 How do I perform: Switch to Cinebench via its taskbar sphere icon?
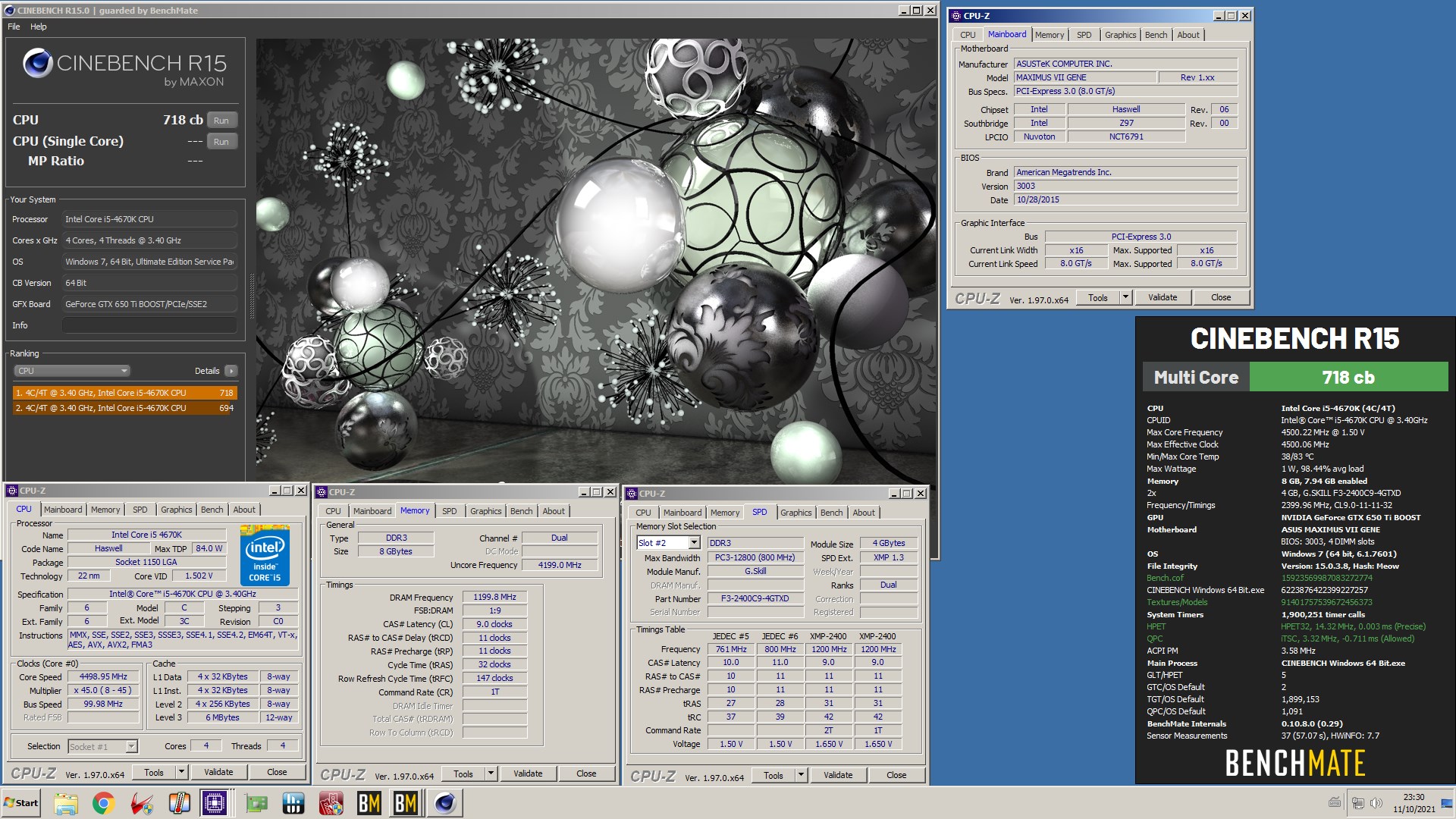pyautogui.click(x=444, y=803)
